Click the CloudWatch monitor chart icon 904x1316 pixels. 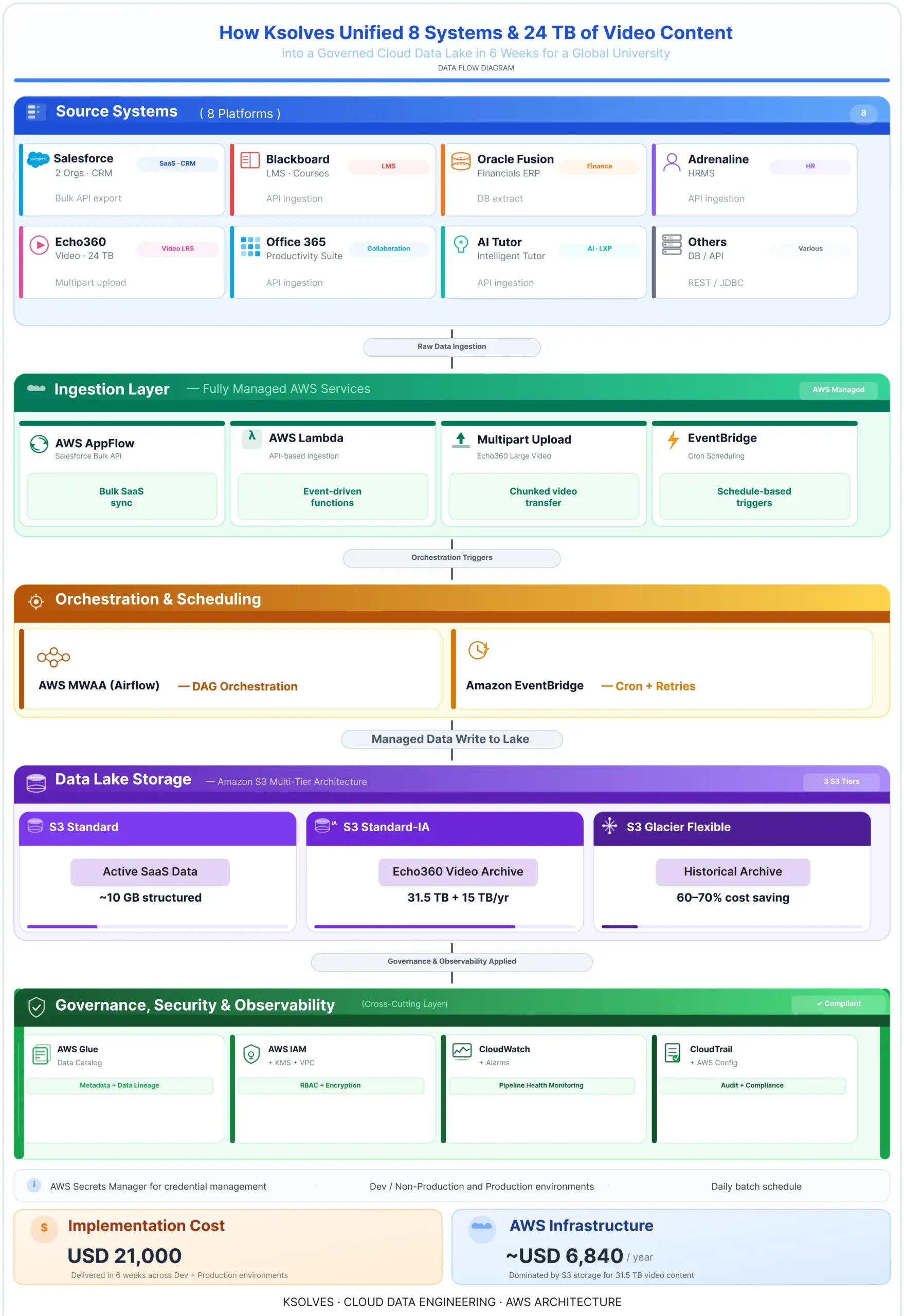[x=462, y=1052]
